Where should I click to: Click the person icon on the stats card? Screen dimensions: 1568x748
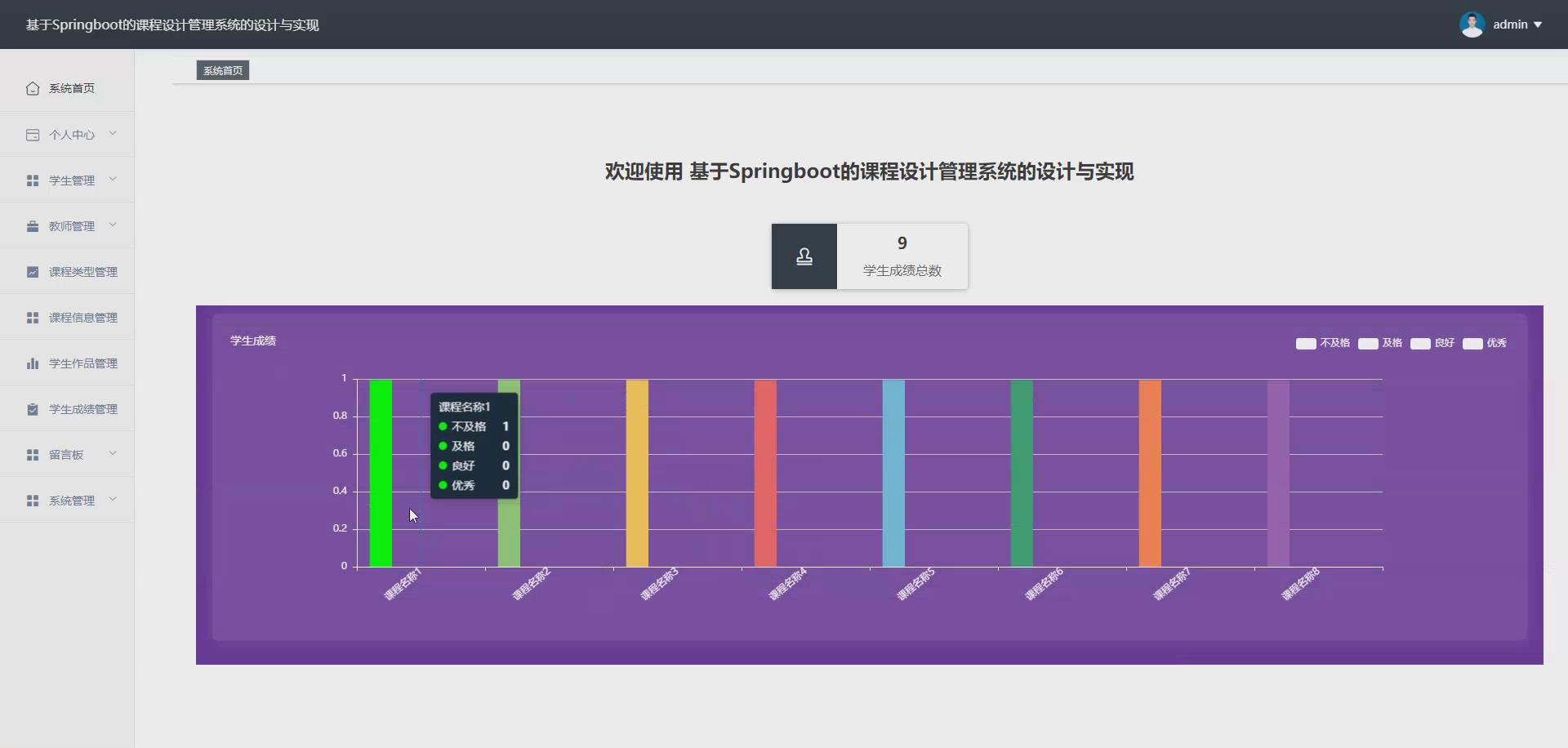804,256
